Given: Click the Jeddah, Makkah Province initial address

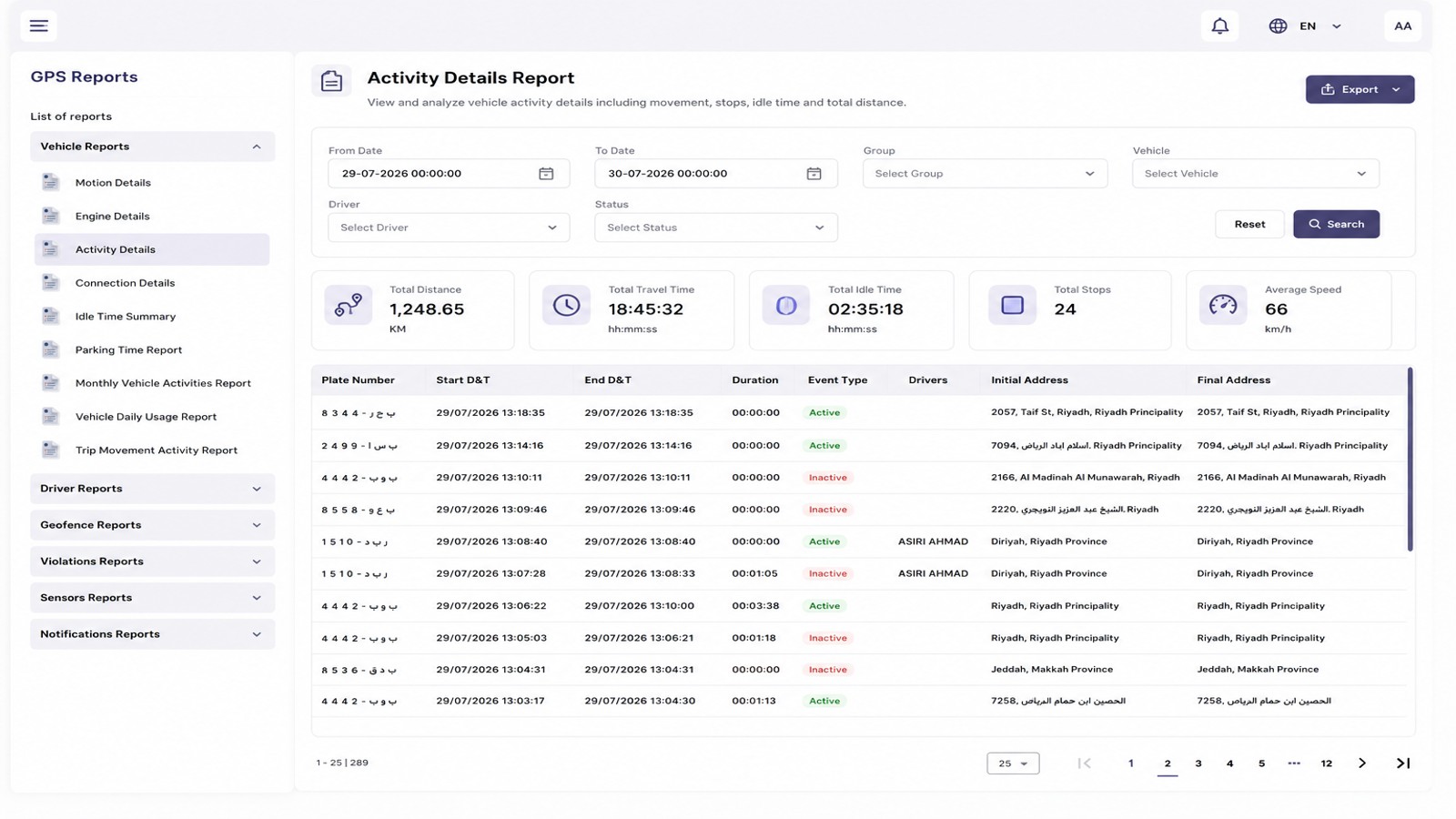Looking at the screenshot, I should [1052, 670].
